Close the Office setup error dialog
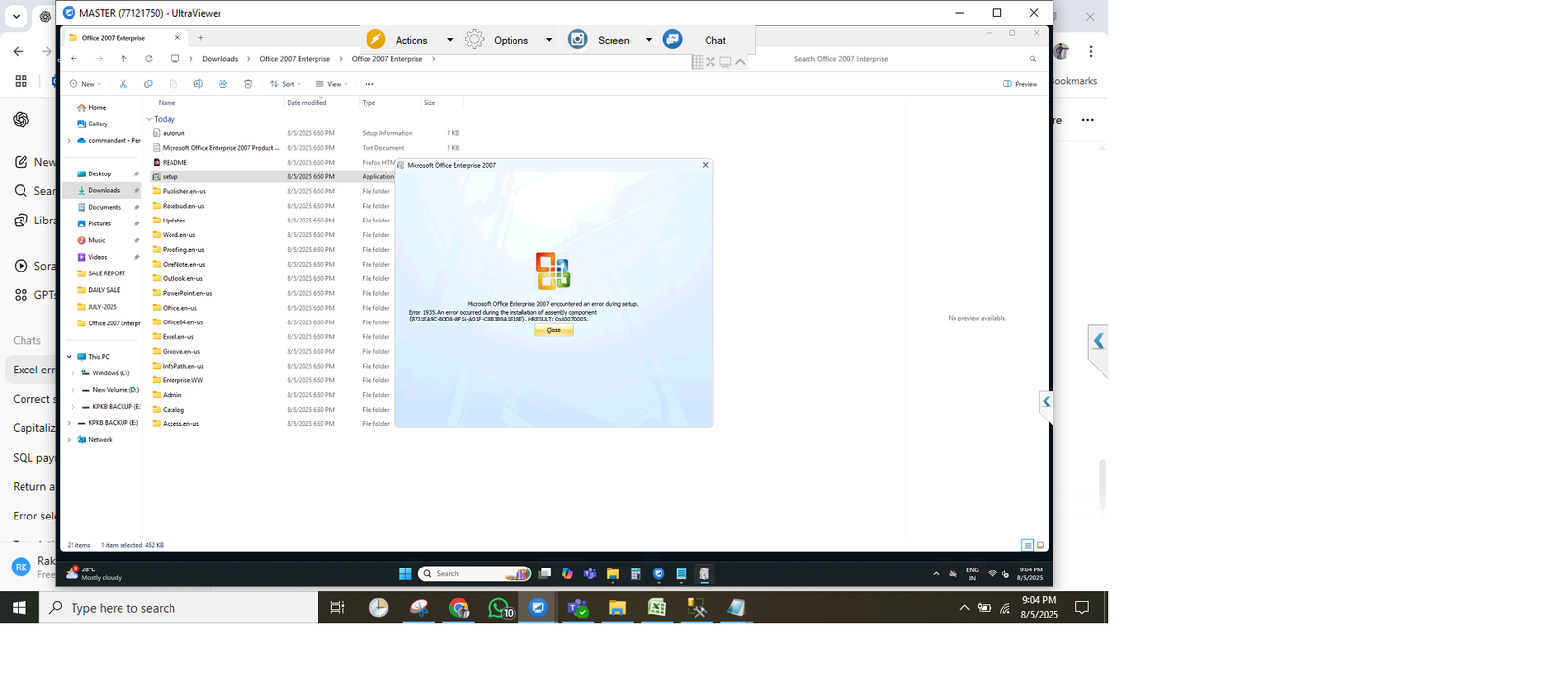The height and width of the screenshot is (692, 1568). coord(554,330)
